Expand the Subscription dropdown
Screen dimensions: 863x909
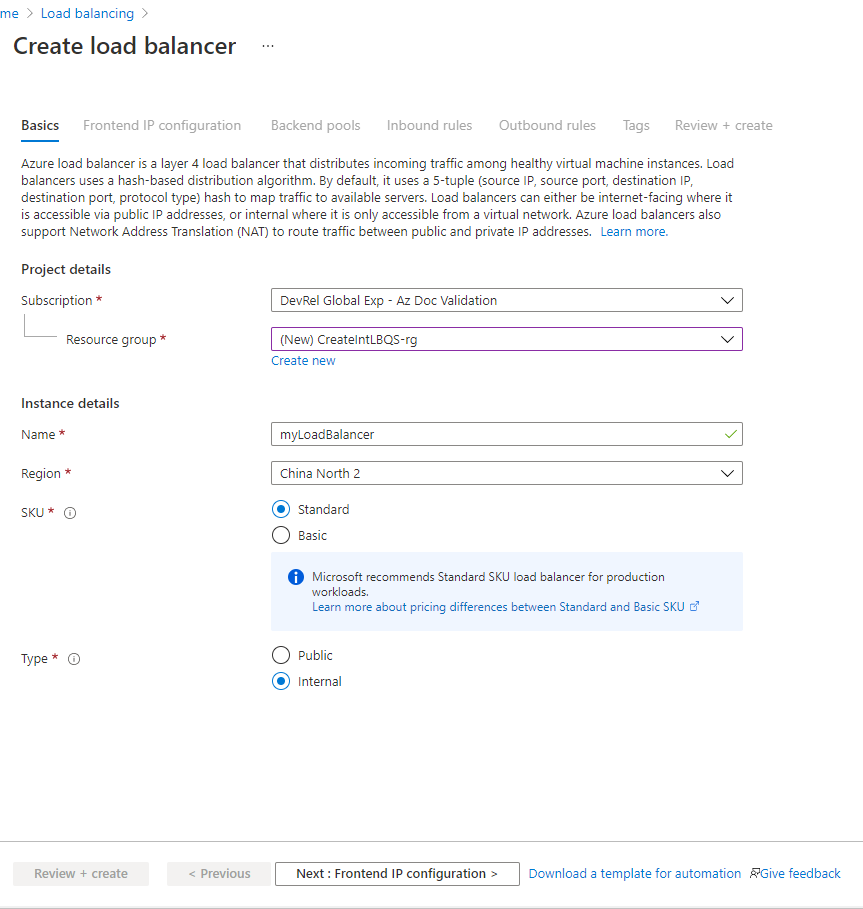[x=506, y=300]
